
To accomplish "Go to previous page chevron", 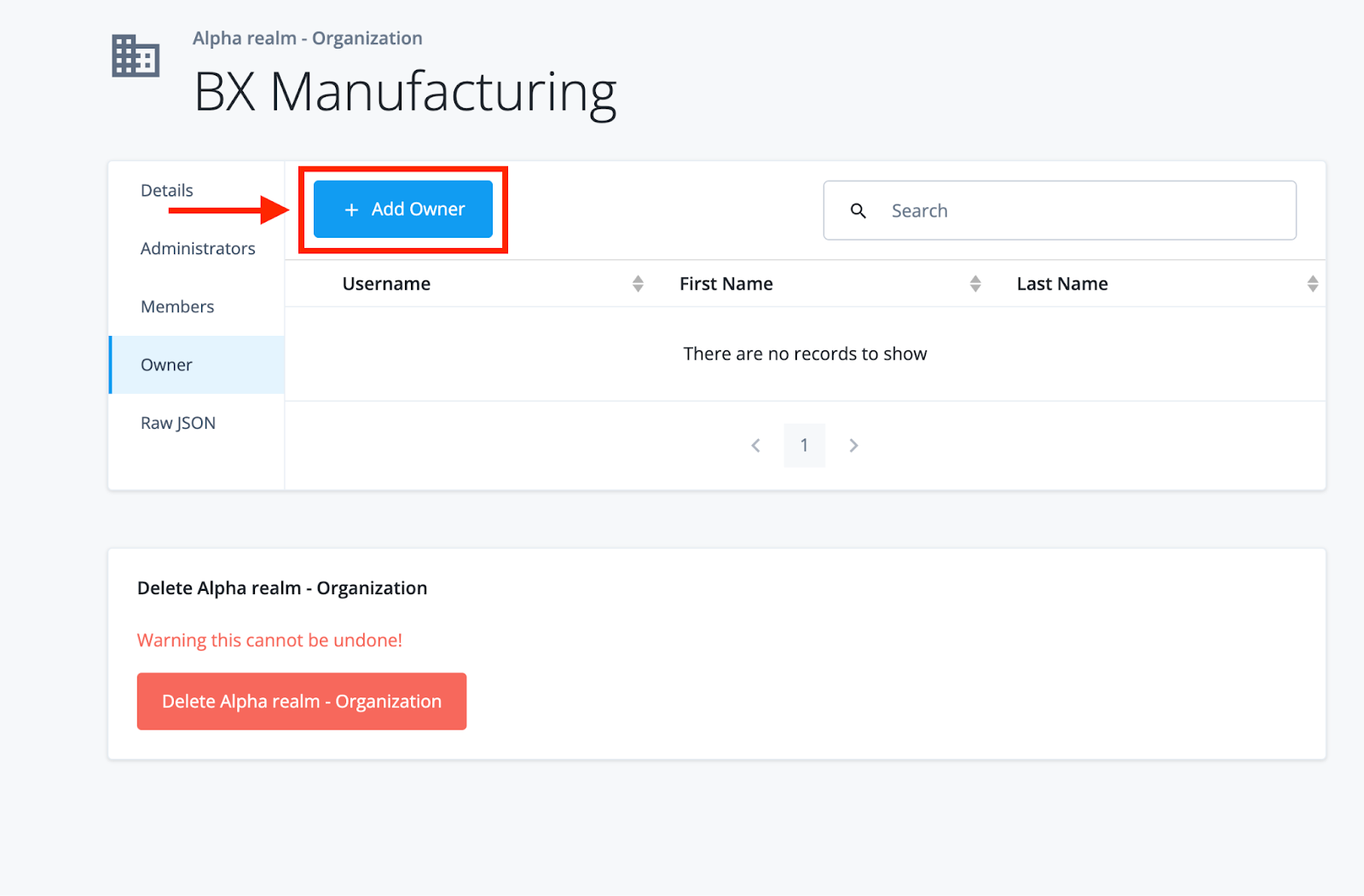I will [755, 445].
